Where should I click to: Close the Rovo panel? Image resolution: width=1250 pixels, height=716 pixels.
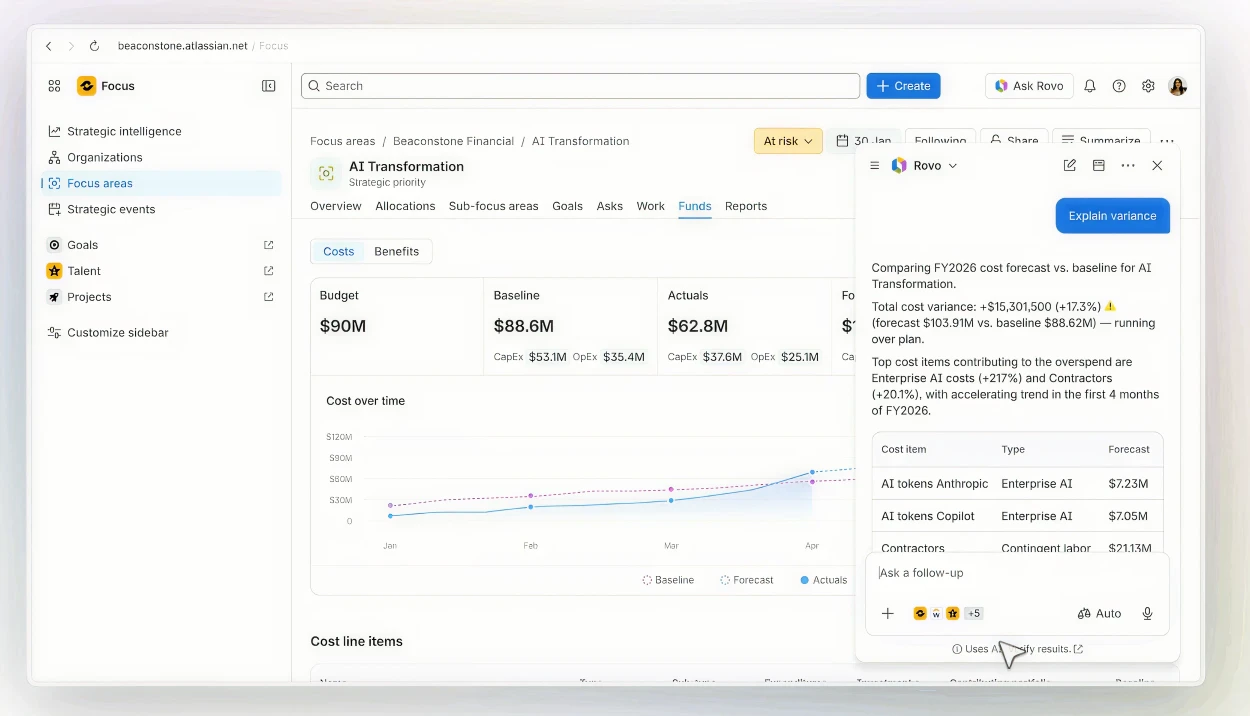1157,166
